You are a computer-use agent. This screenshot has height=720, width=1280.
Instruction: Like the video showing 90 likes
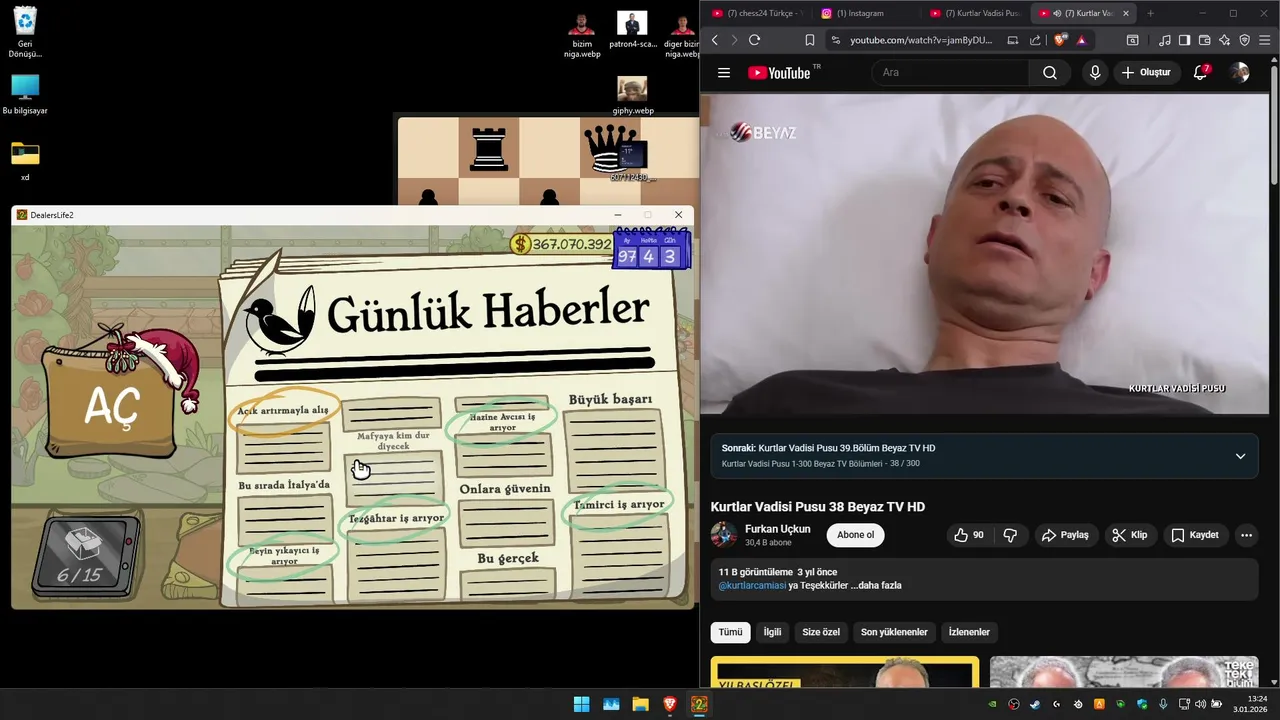(x=968, y=535)
